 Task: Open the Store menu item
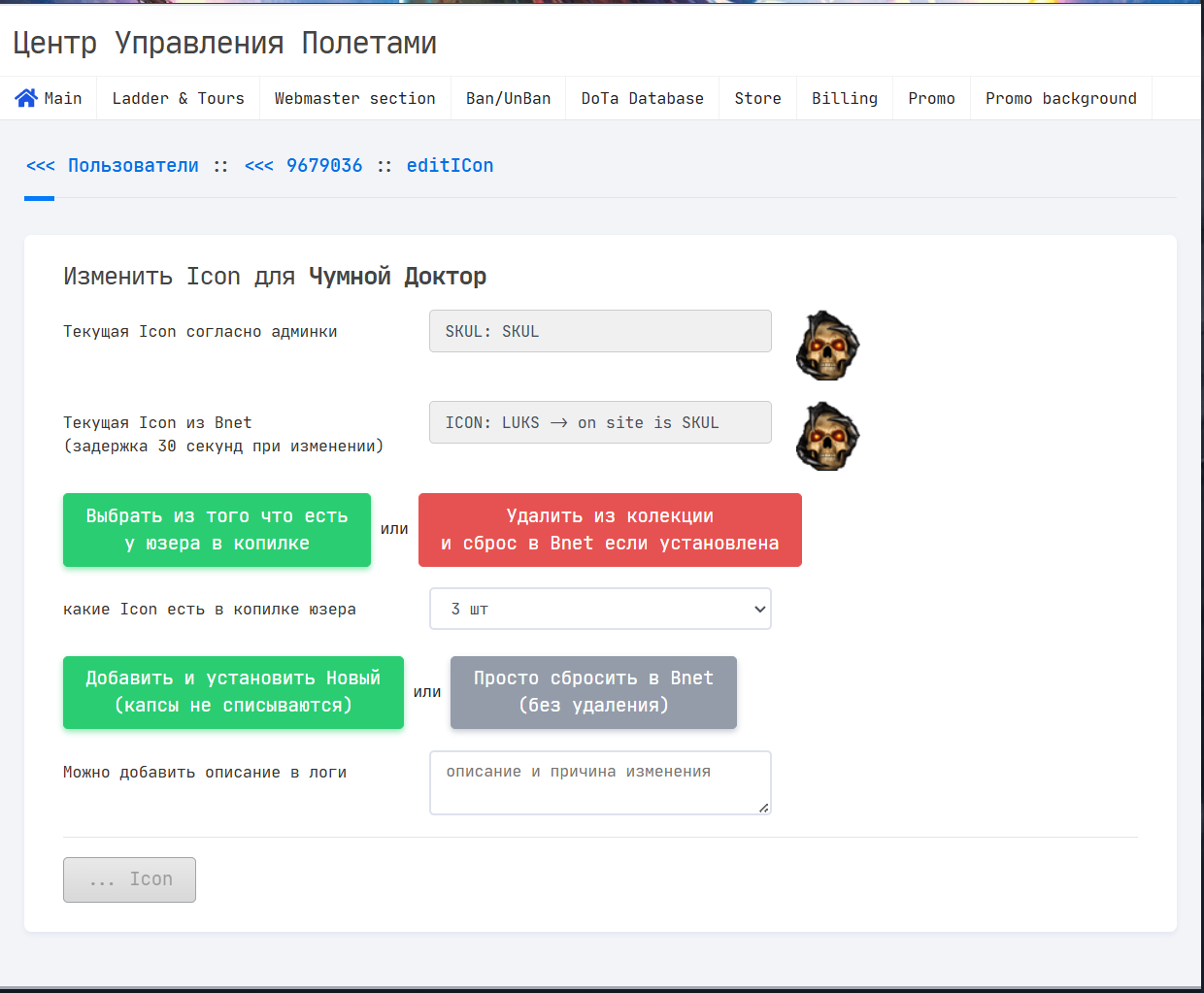pos(758,98)
